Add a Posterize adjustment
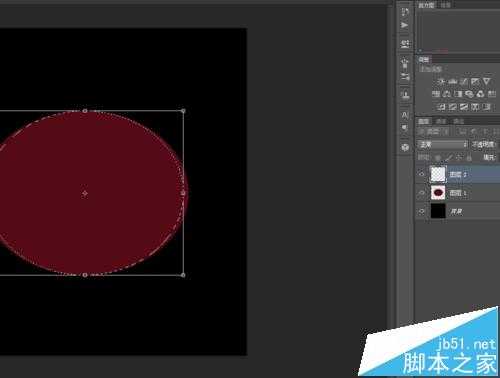Viewport: 500px width, 378px height. click(x=453, y=107)
